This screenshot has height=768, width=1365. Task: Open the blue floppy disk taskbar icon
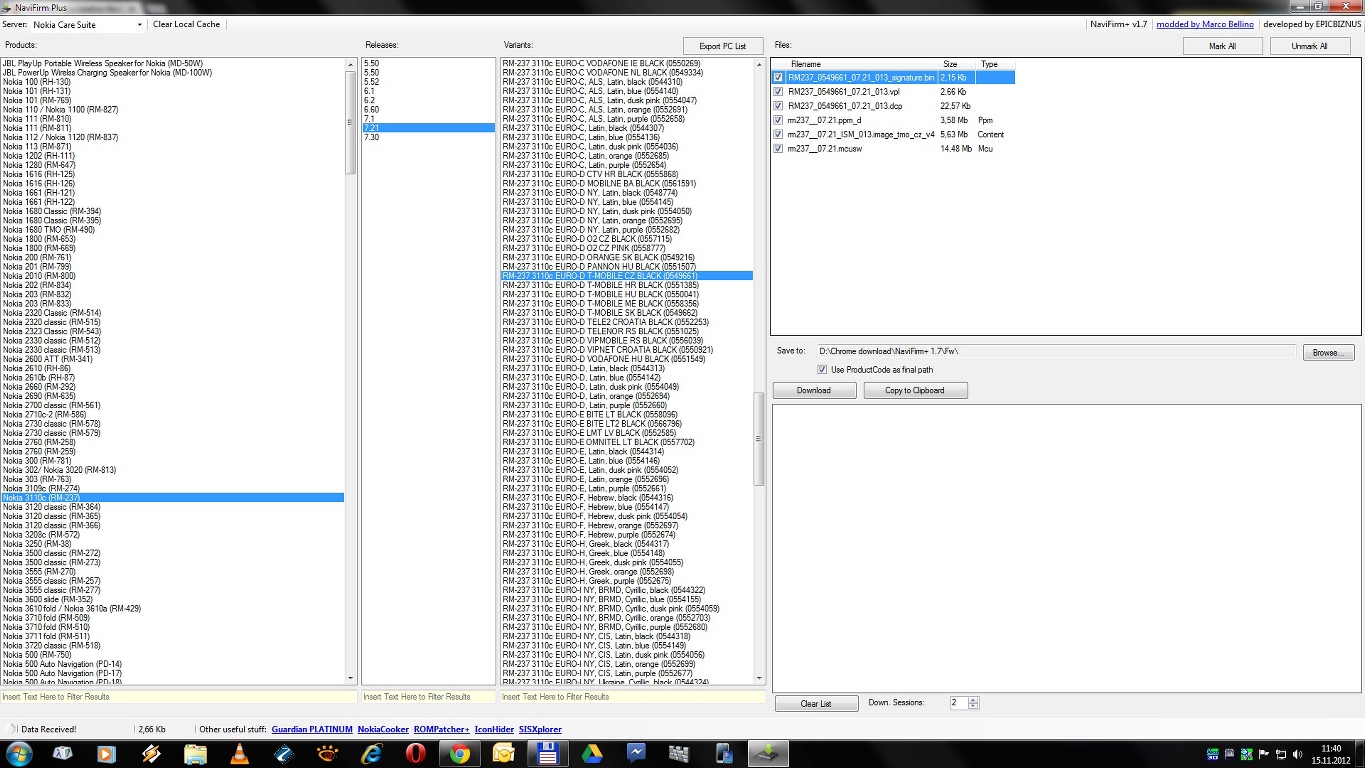(547, 754)
